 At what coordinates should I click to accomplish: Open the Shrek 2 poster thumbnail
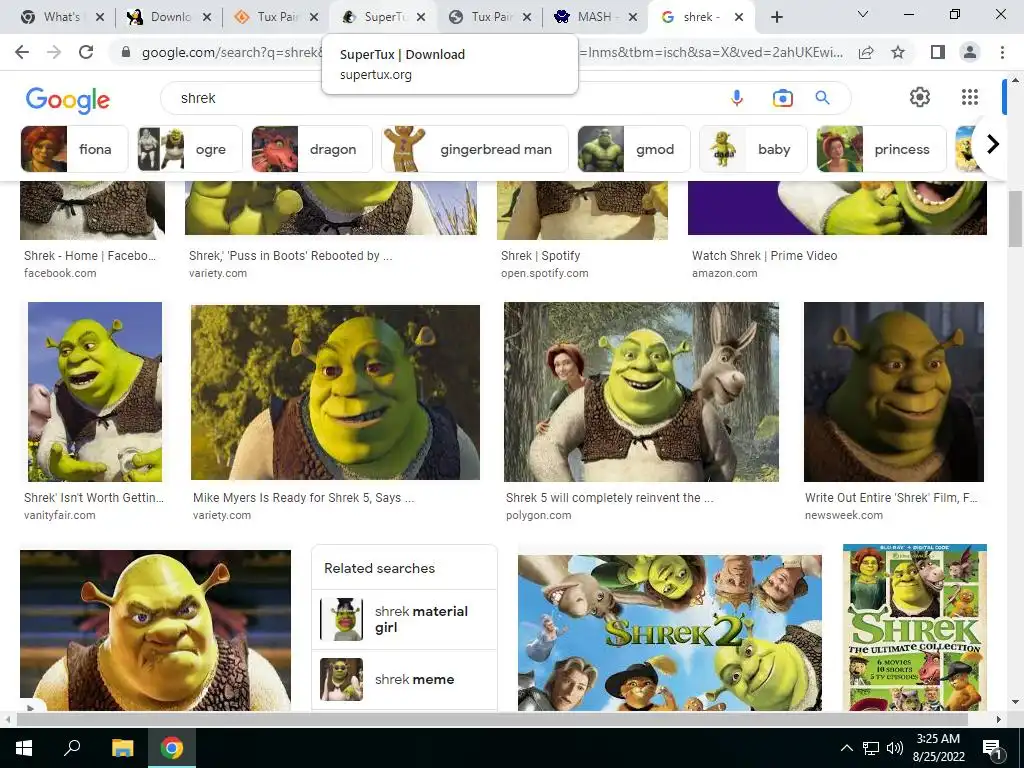[x=669, y=633]
